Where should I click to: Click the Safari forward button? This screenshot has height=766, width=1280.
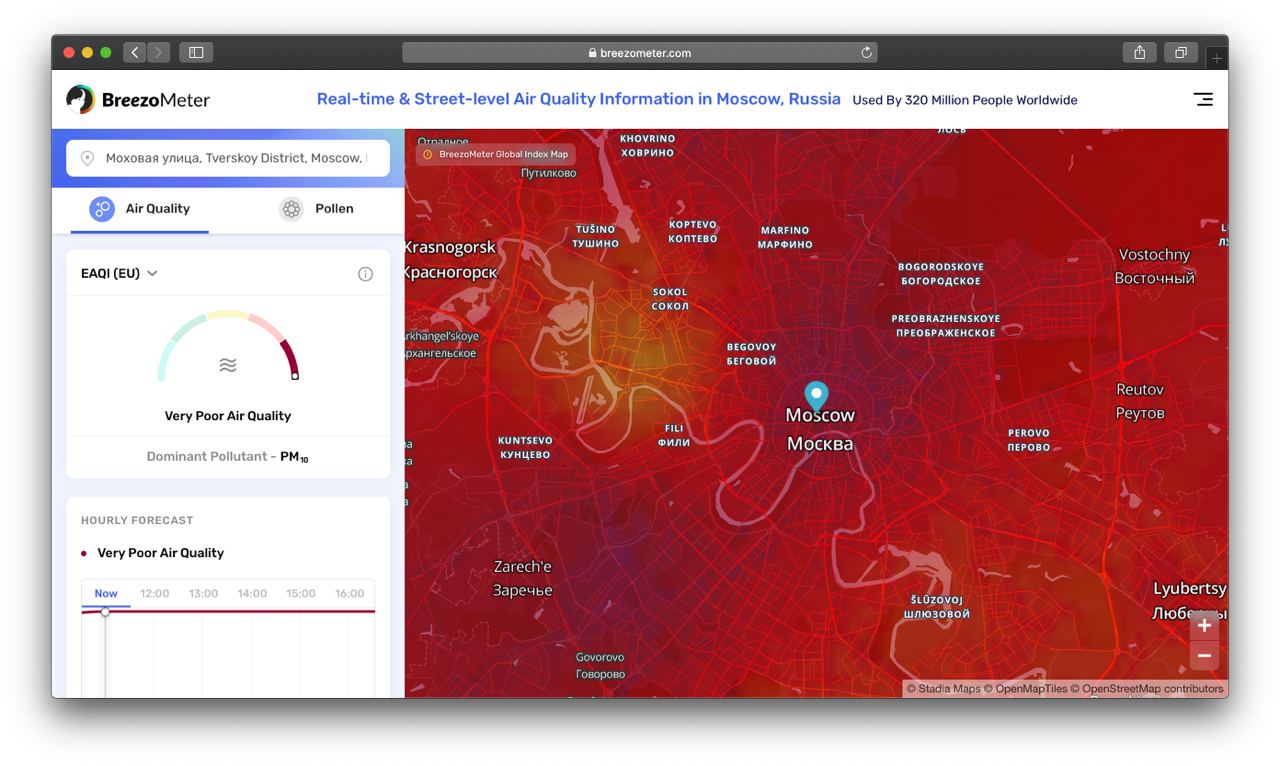[159, 52]
